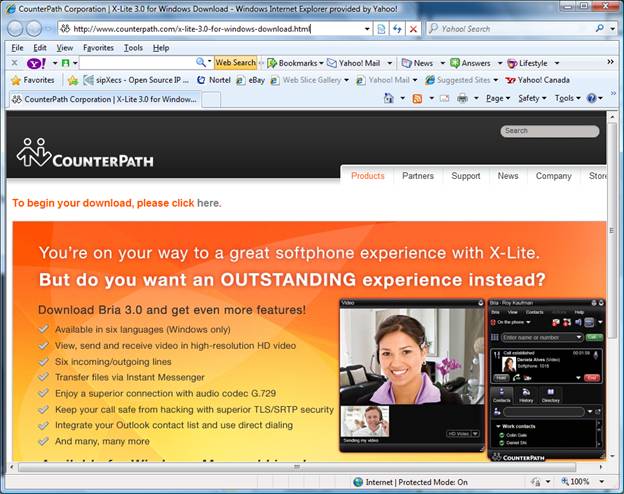
Task: Click the Read Mail envelope icon
Action: click(445, 98)
